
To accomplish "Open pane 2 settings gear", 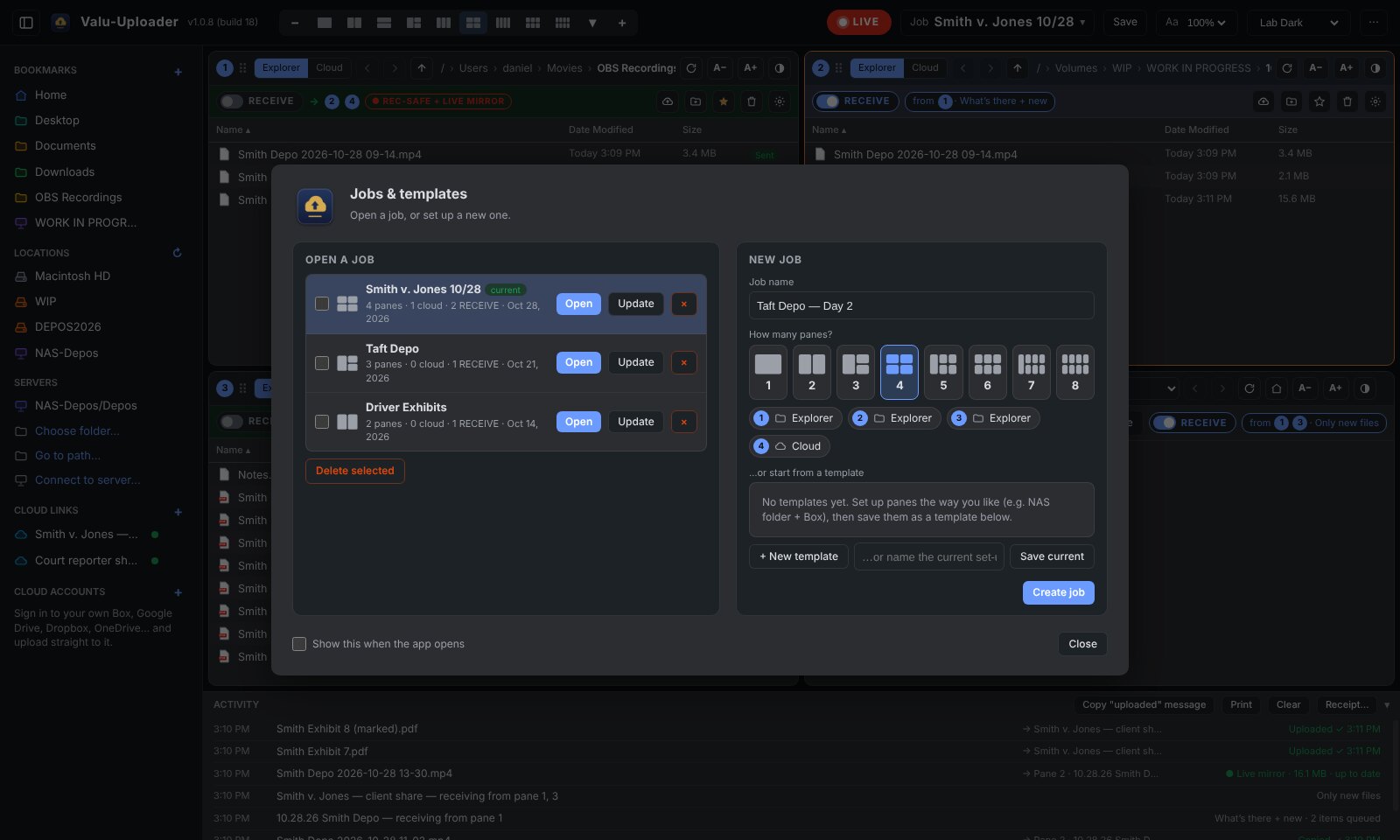I will [x=1375, y=101].
